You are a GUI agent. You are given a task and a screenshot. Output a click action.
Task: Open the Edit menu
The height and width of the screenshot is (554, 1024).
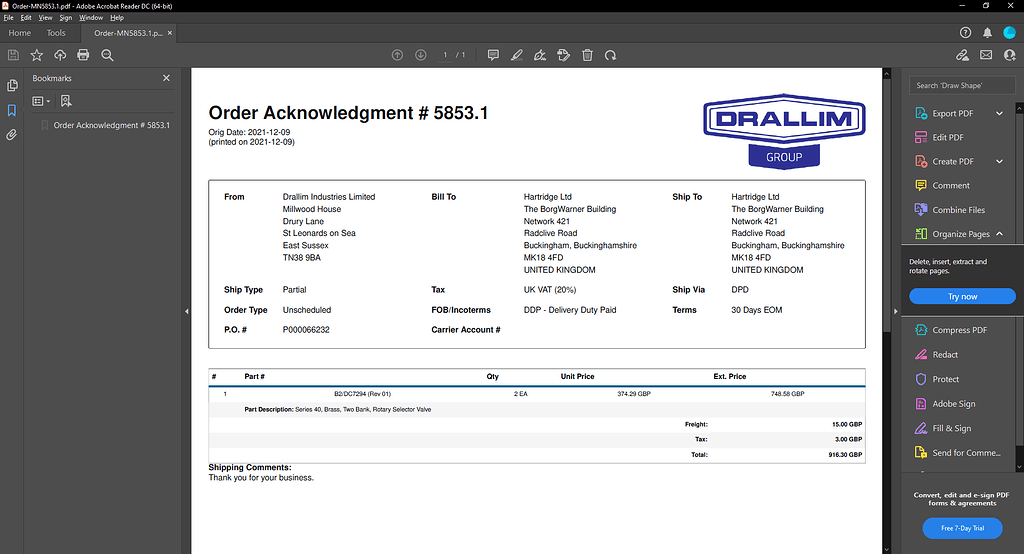click(x=26, y=18)
